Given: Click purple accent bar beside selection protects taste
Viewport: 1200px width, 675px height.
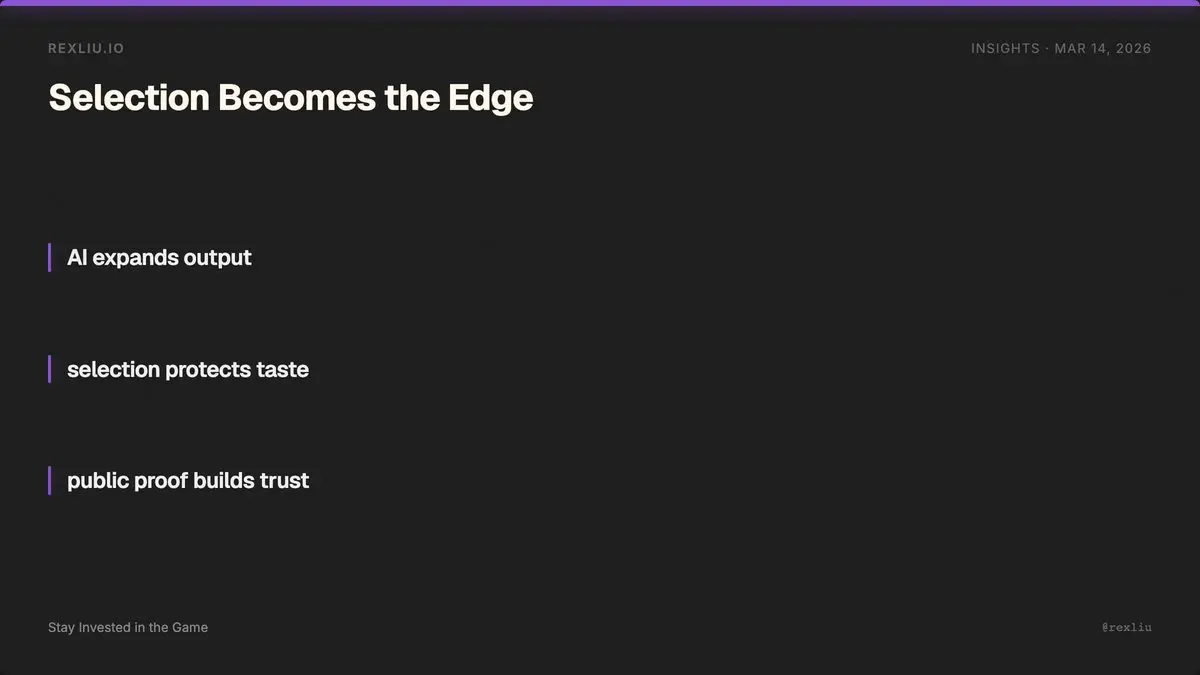Looking at the screenshot, I should pyautogui.click(x=49, y=369).
